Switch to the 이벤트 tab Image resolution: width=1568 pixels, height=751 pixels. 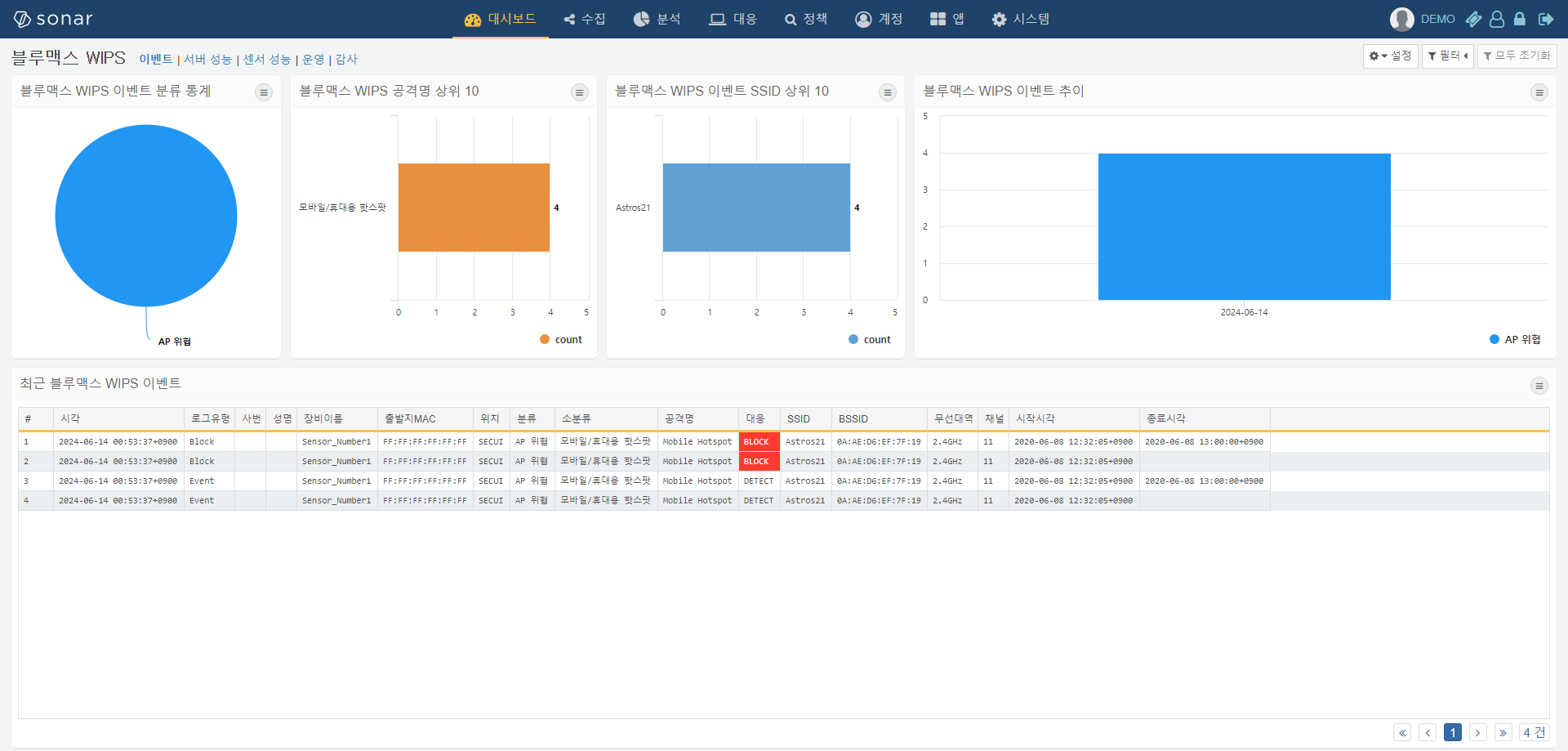click(x=156, y=59)
